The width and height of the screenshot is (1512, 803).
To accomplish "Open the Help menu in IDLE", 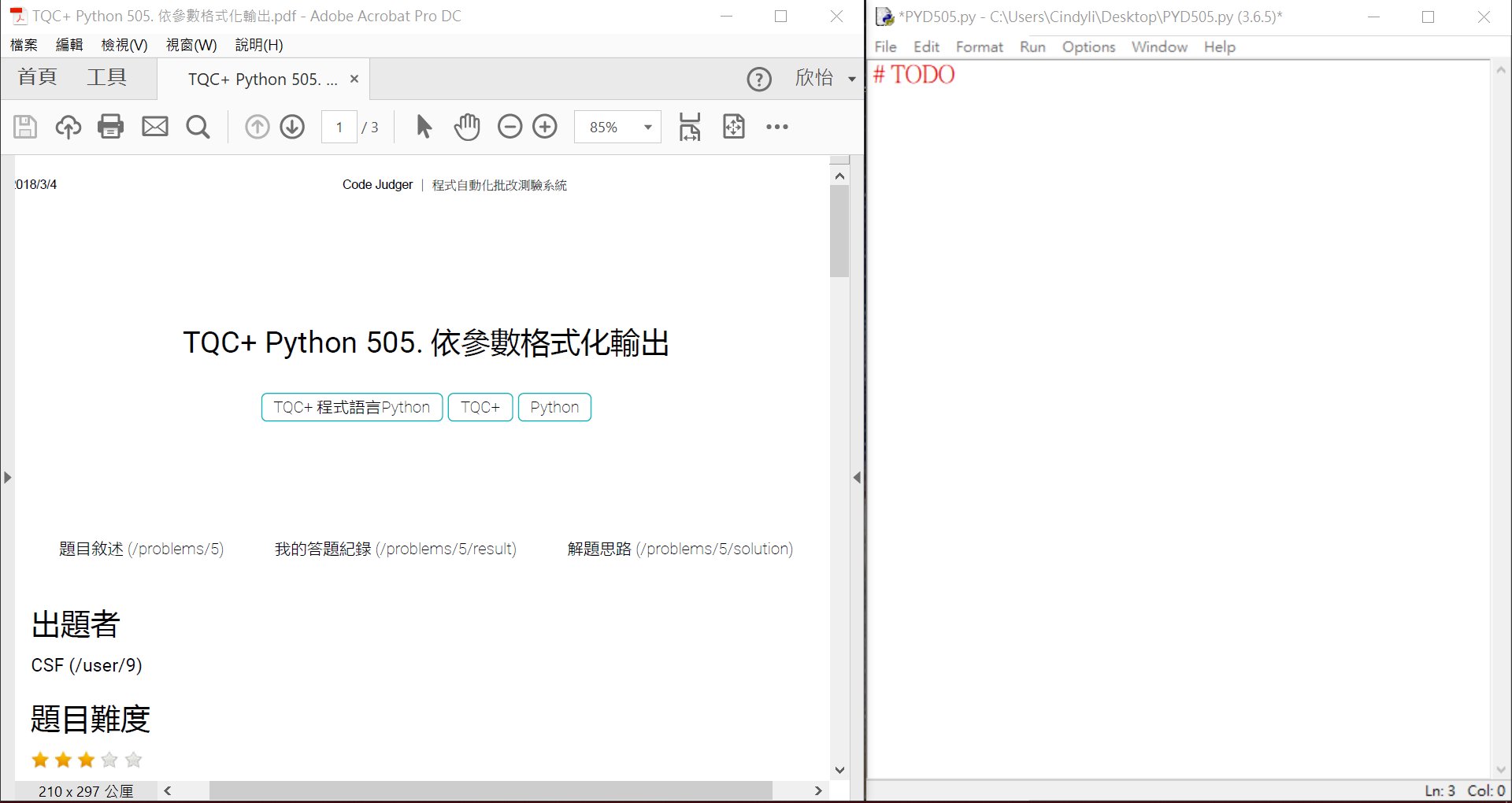I will (1219, 47).
